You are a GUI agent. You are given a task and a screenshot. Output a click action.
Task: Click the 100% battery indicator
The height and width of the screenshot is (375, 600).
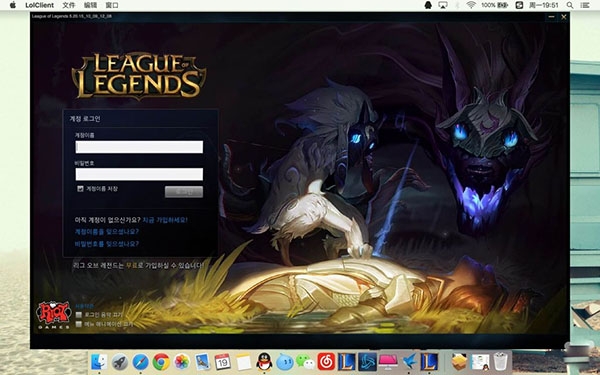[494, 5]
